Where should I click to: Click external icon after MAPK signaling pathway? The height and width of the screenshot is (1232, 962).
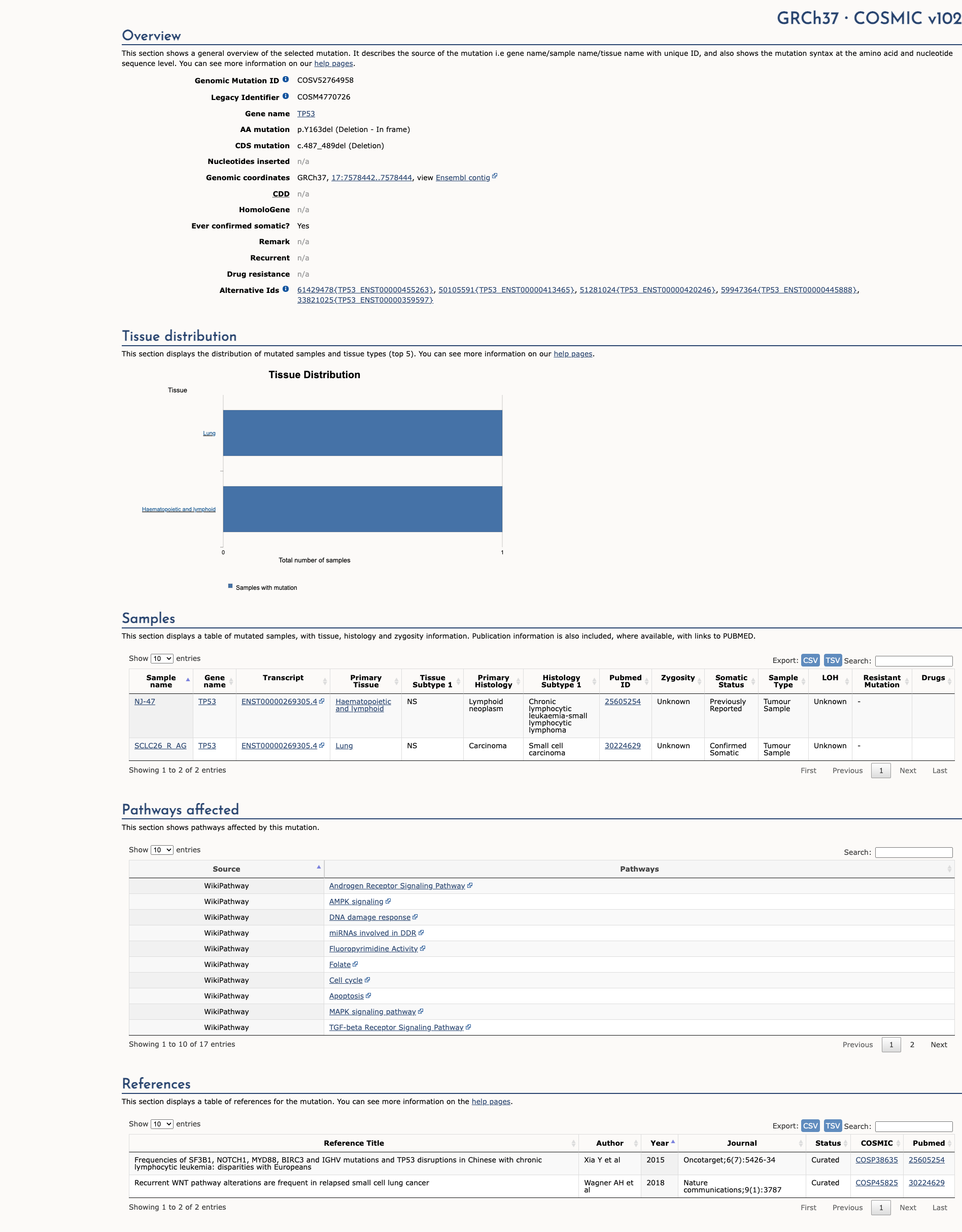[420, 1012]
